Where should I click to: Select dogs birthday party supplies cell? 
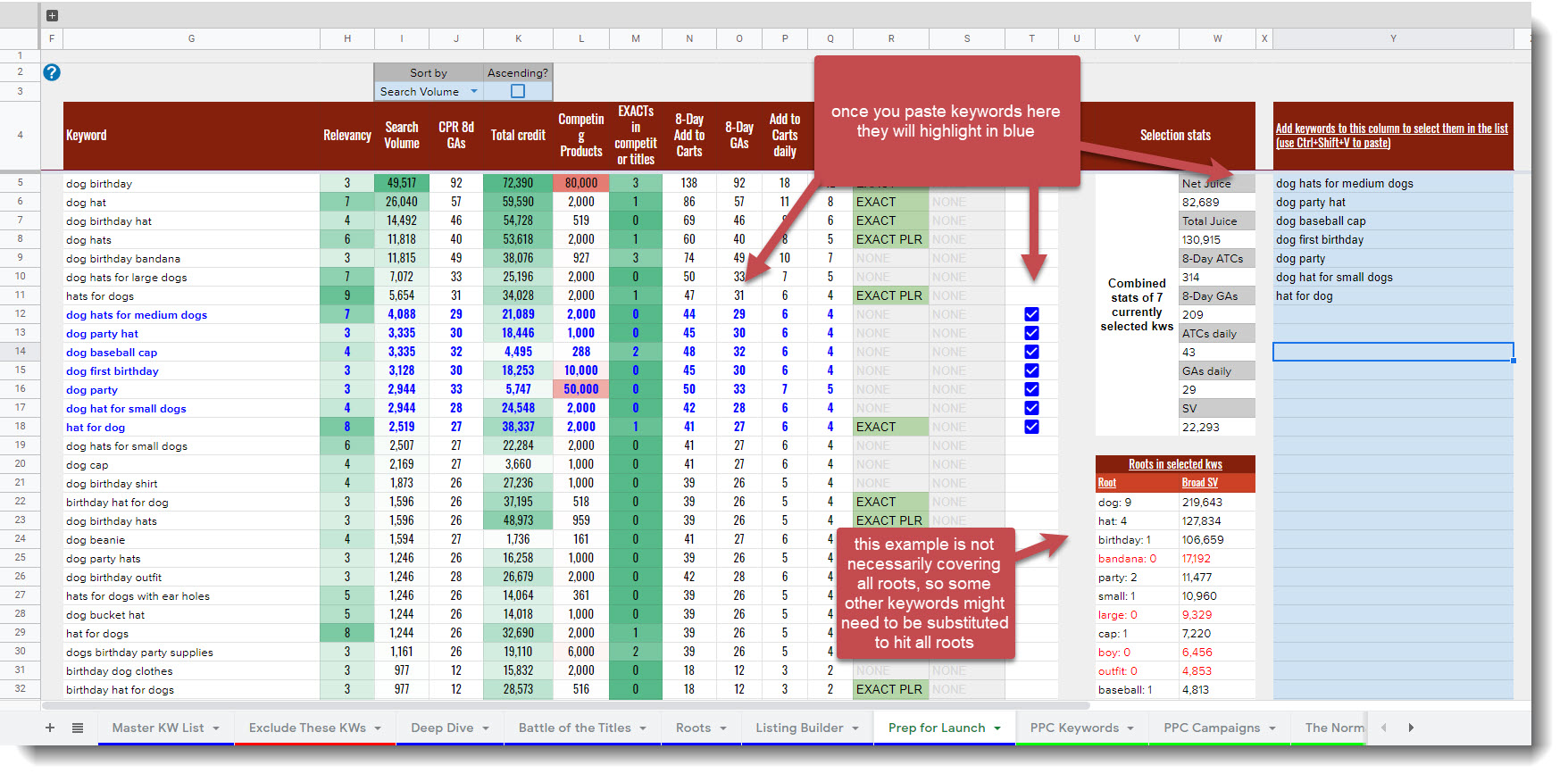coord(191,652)
